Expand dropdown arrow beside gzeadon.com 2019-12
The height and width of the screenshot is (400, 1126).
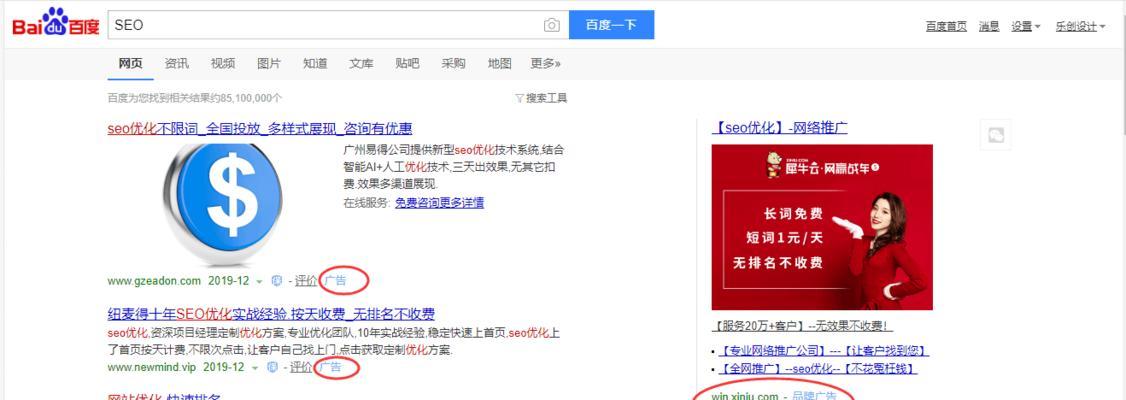click(259, 282)
